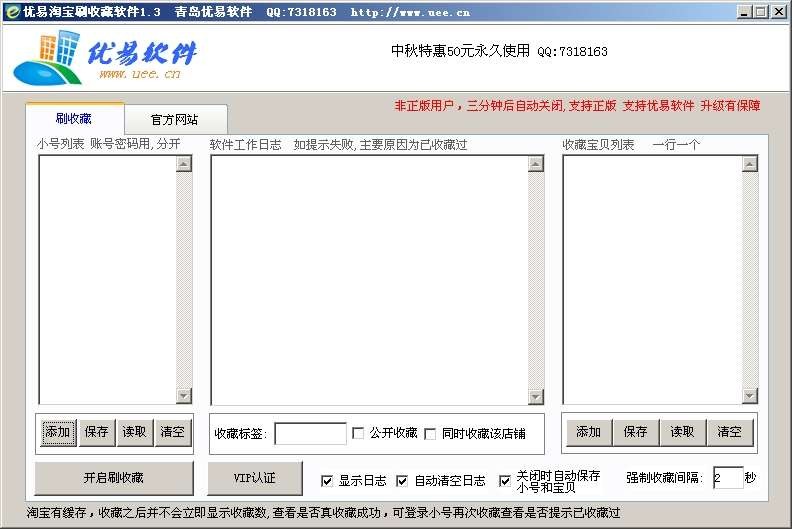Viewport: 792px width, 529px height.
Task: Close the 优易淘宝刷收藏软件 window
Action: (x=779, y=12)
